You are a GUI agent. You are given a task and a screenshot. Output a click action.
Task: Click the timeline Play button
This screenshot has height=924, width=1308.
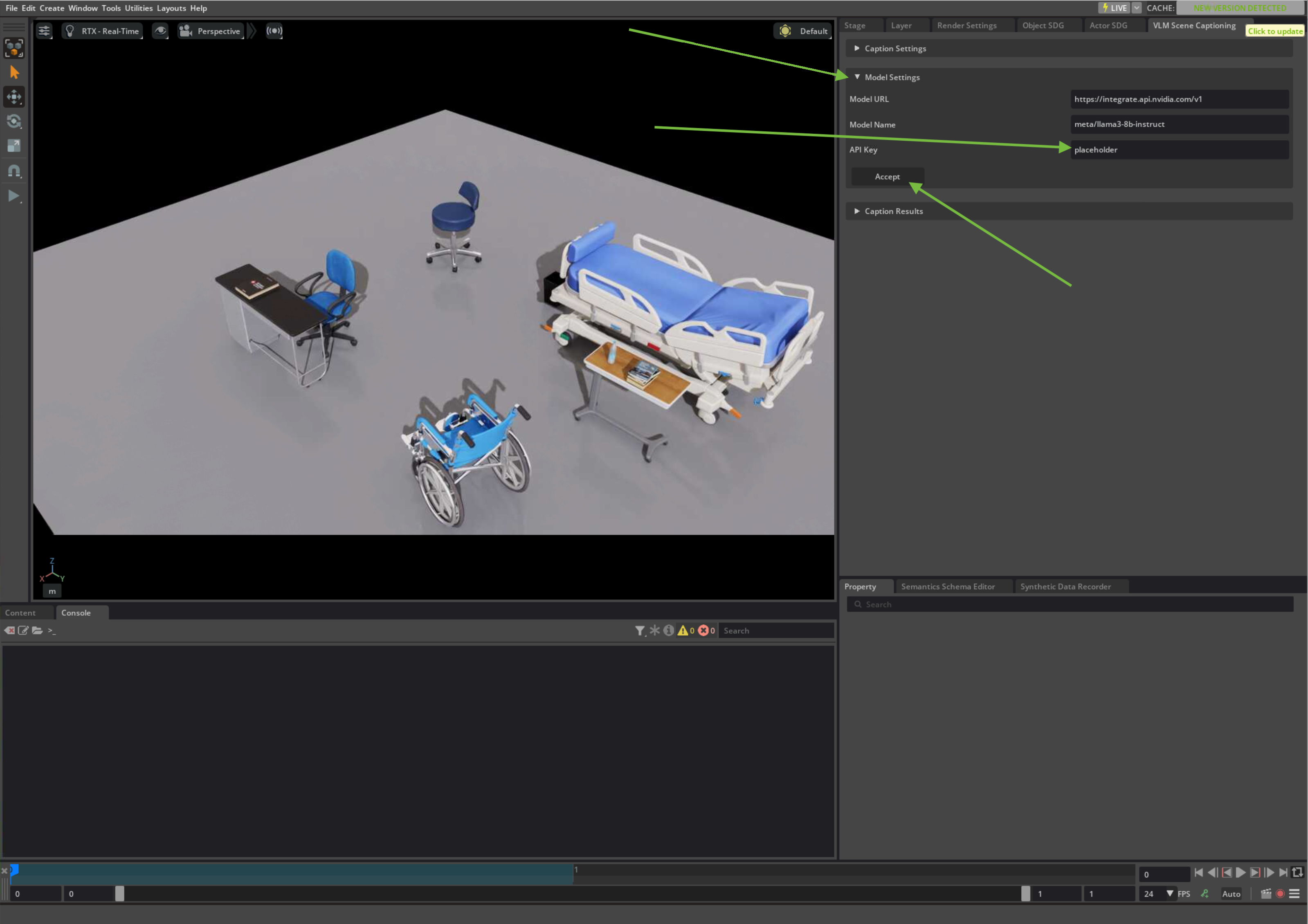[x=1241, y=873]
